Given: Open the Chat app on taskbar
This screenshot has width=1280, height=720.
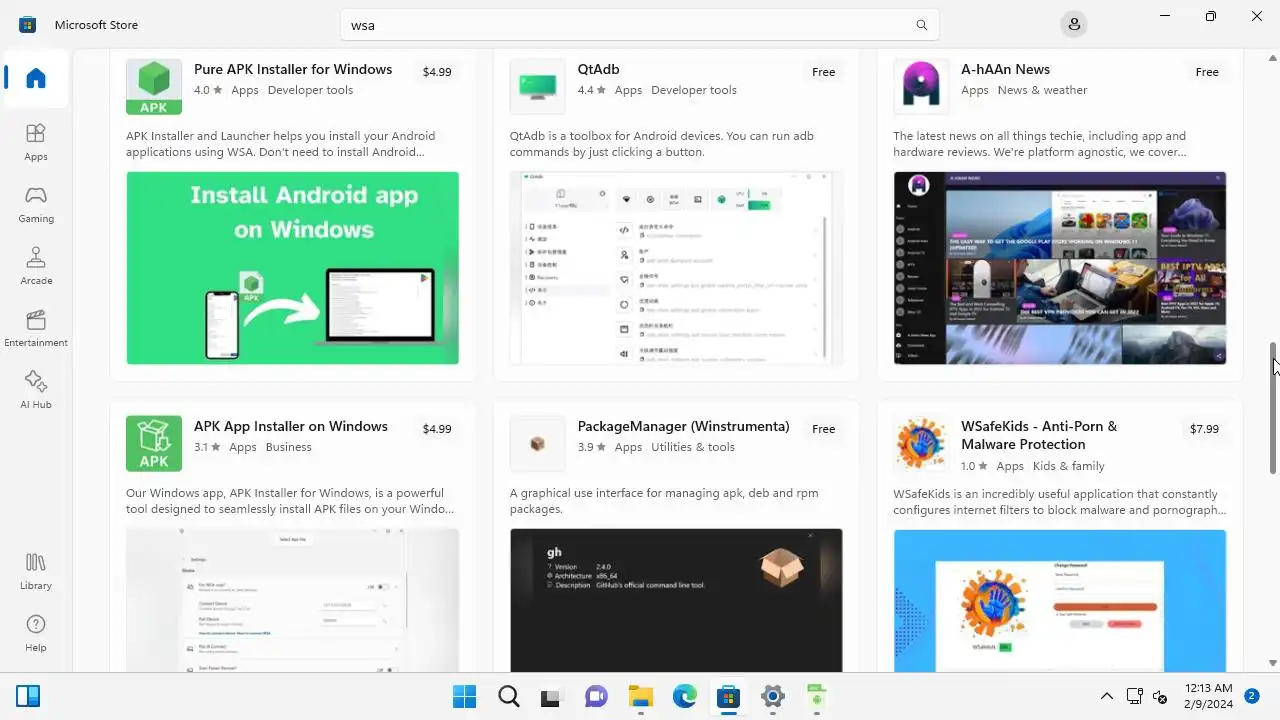Looking at the screenshot, I should 596,696.
